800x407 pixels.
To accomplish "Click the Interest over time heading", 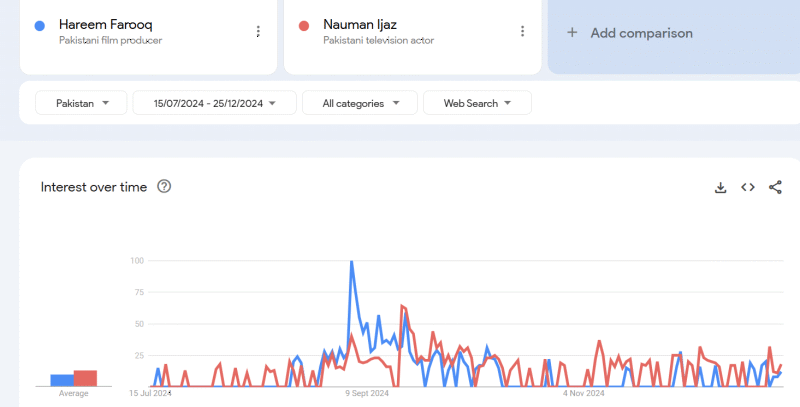I will [94, 187].
